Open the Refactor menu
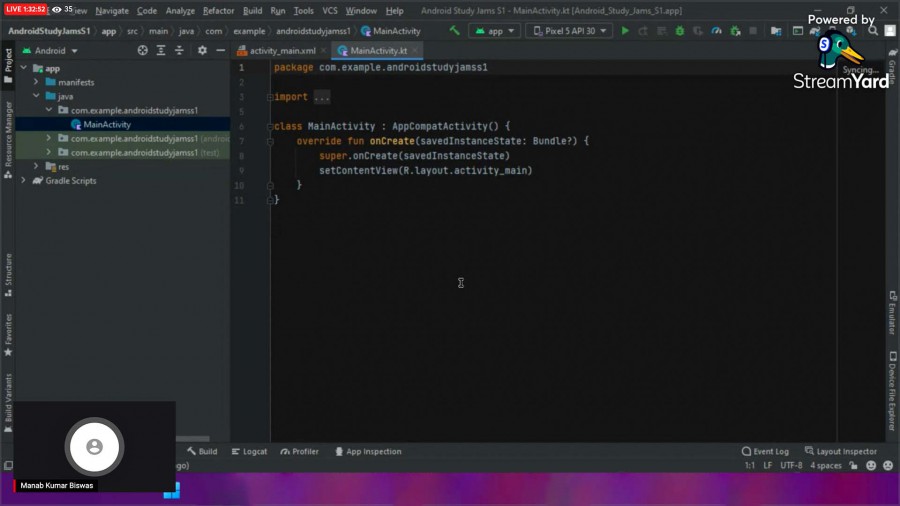 pos(218,11)
